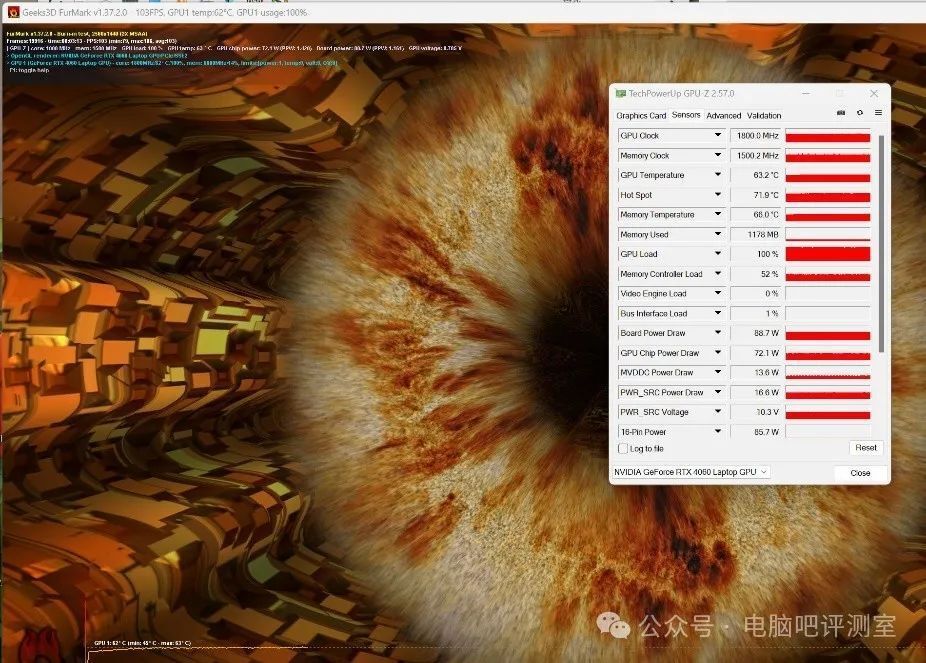The width and height of the screenshot is (926, 663).
Task: Switch to the Graphics Card tab
Action: click(x=641, y=116)
